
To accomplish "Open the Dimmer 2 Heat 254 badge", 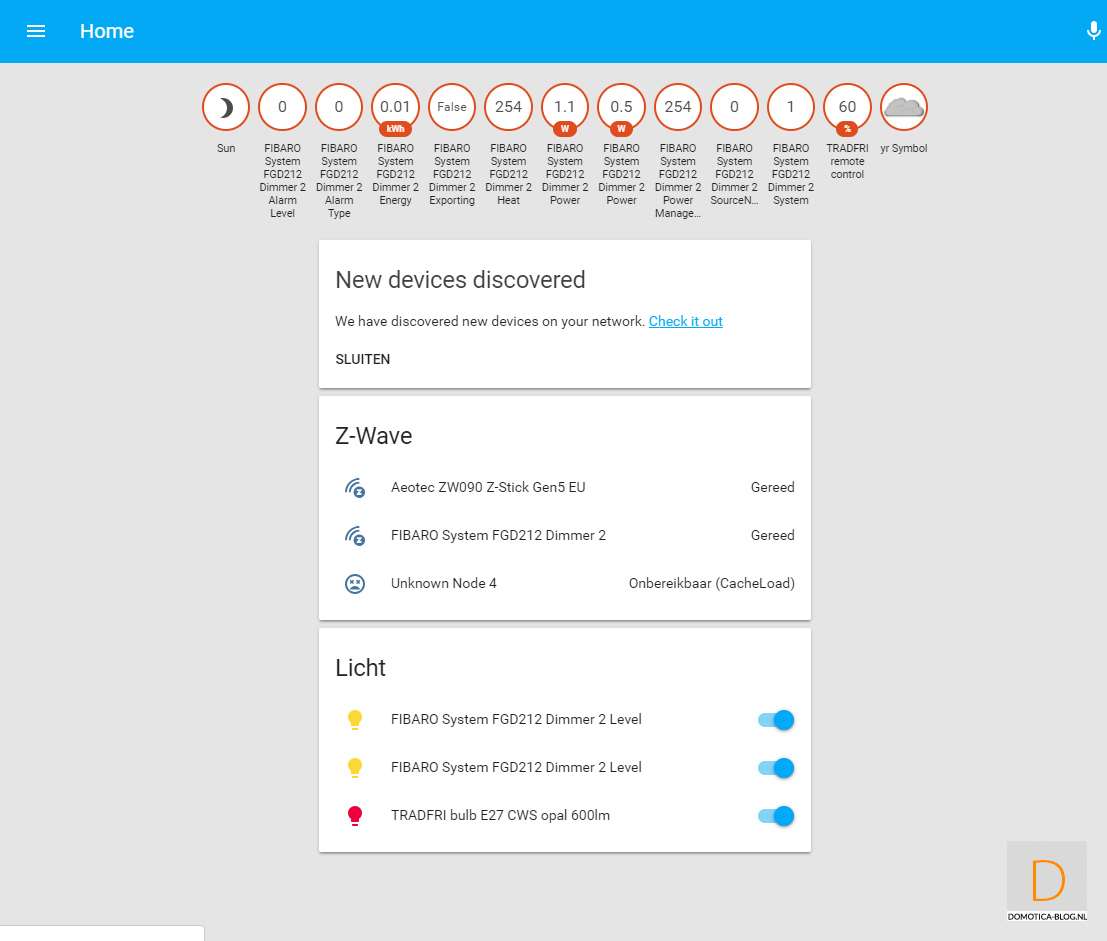I will tap(508, 107).
